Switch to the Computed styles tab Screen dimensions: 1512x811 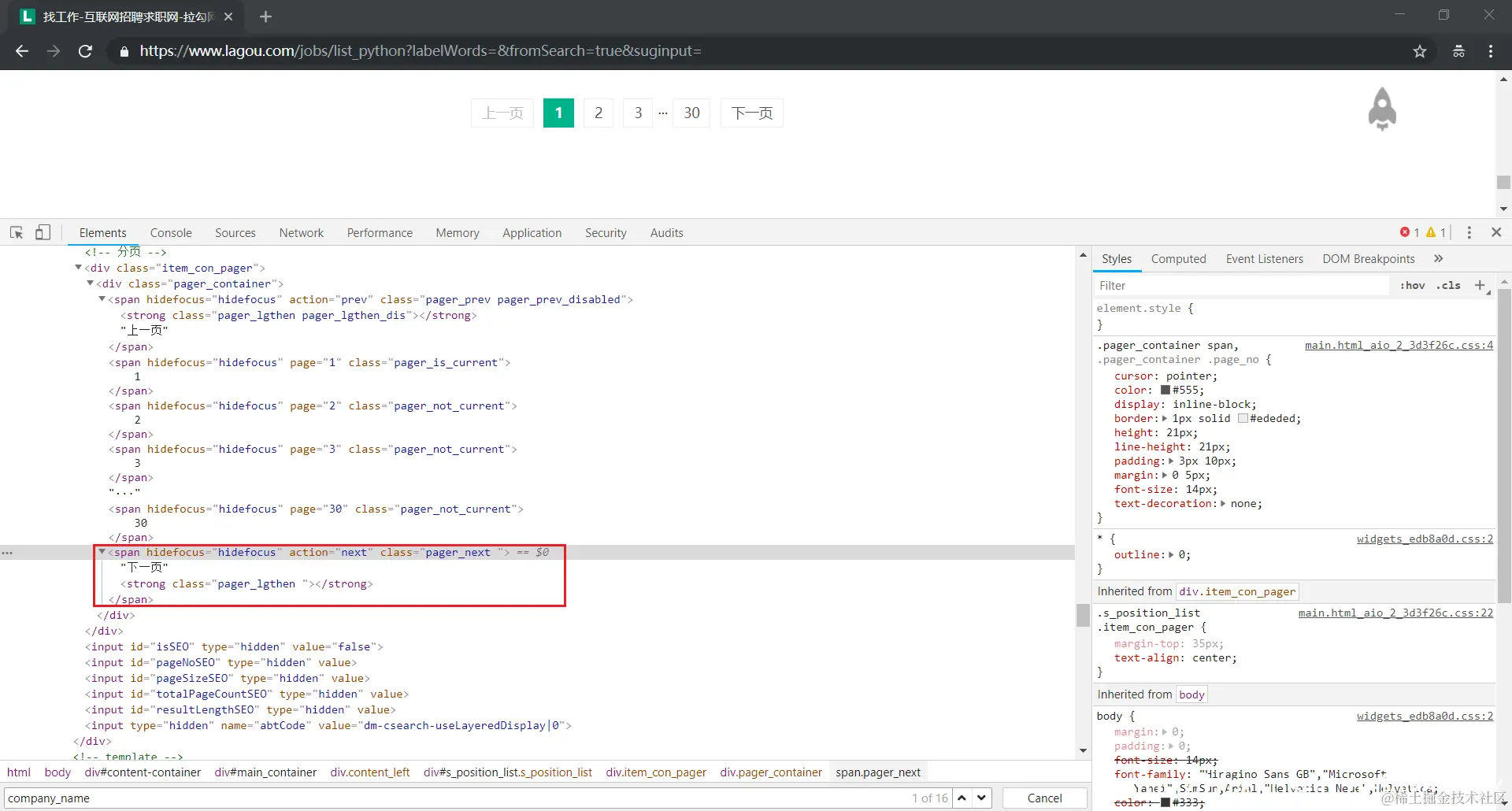tap(1179, 258)
